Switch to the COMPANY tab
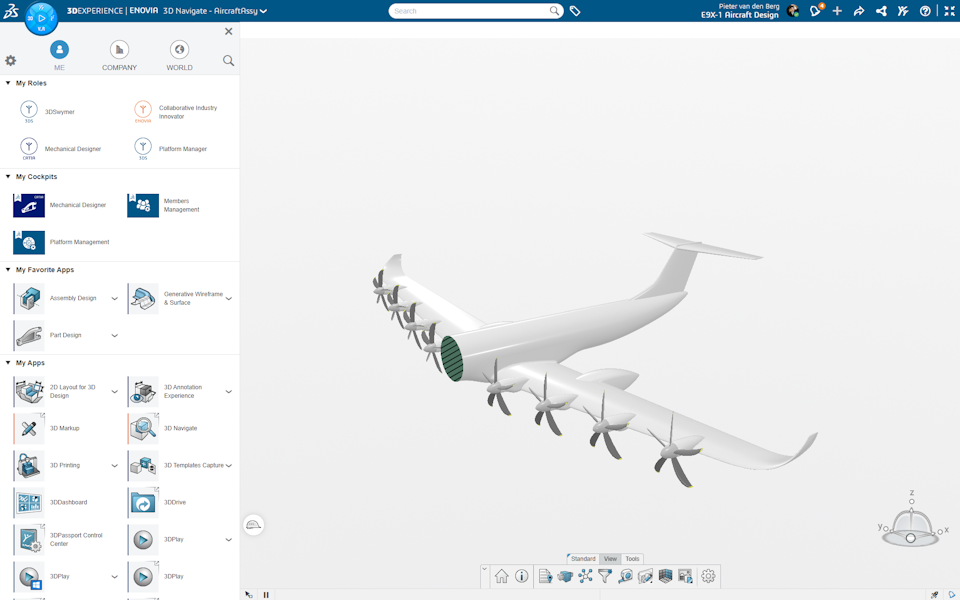 pyautogui.click(x=118, y=53)
